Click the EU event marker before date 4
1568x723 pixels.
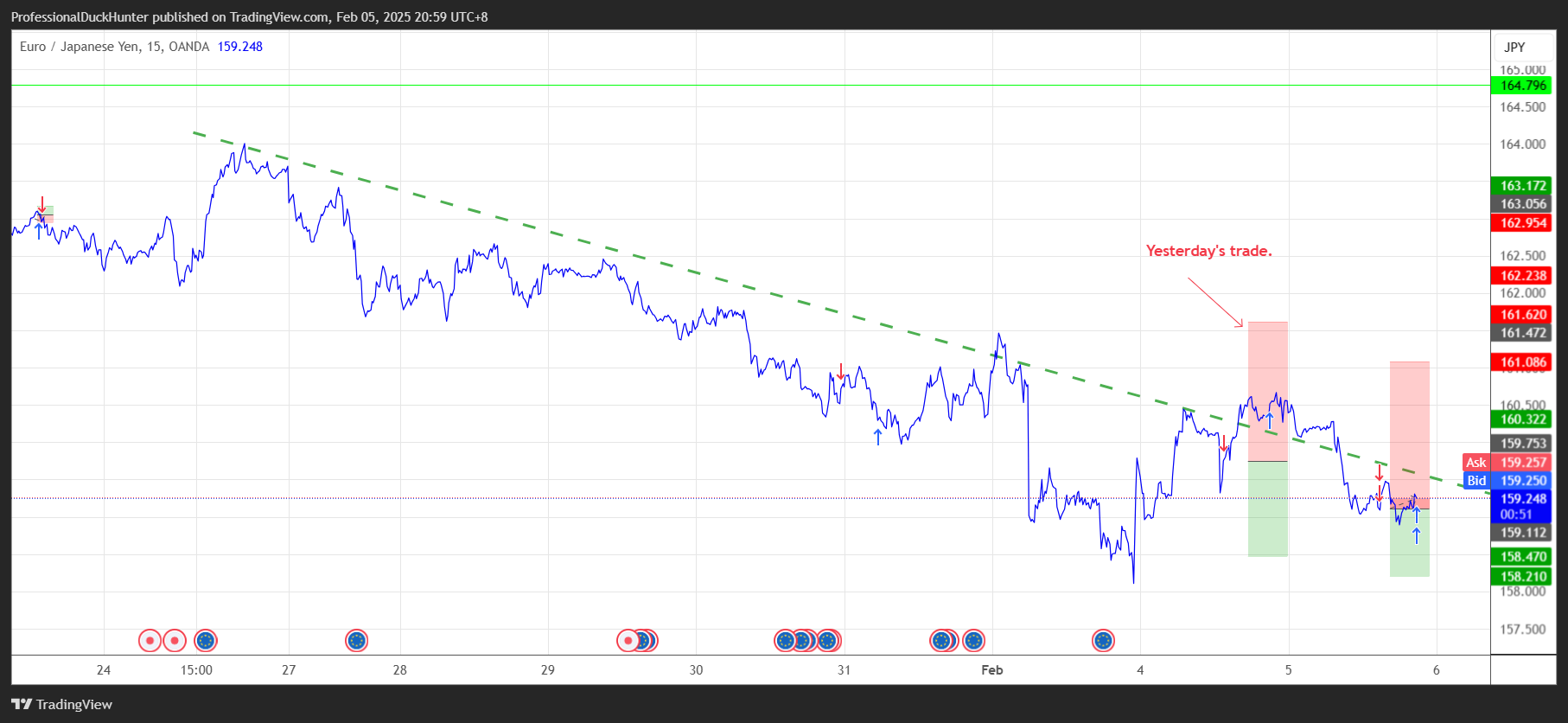(1103, 641)
